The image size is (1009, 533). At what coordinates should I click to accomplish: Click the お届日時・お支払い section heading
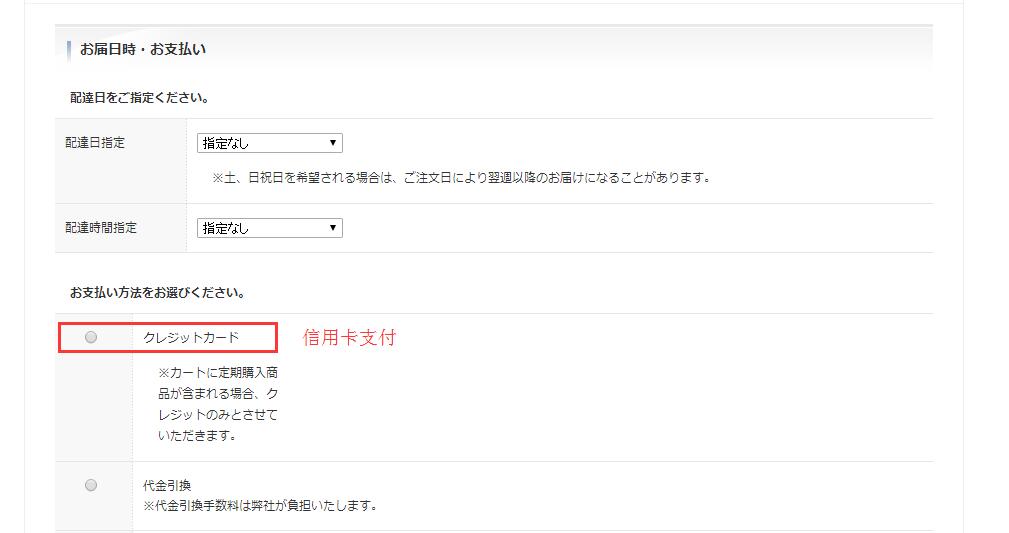pos(143,49)
